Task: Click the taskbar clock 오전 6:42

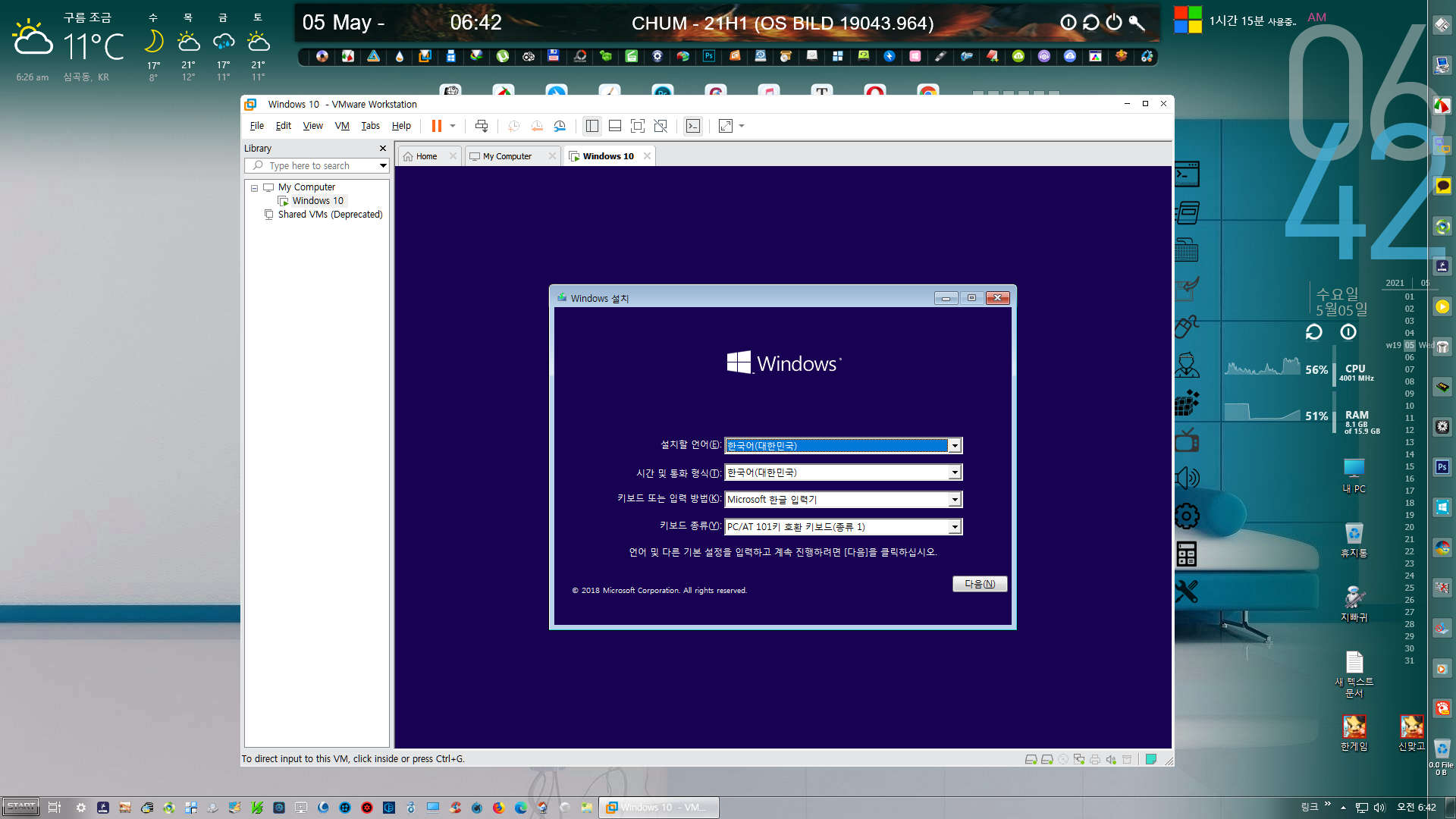Action: (1417, 808)
